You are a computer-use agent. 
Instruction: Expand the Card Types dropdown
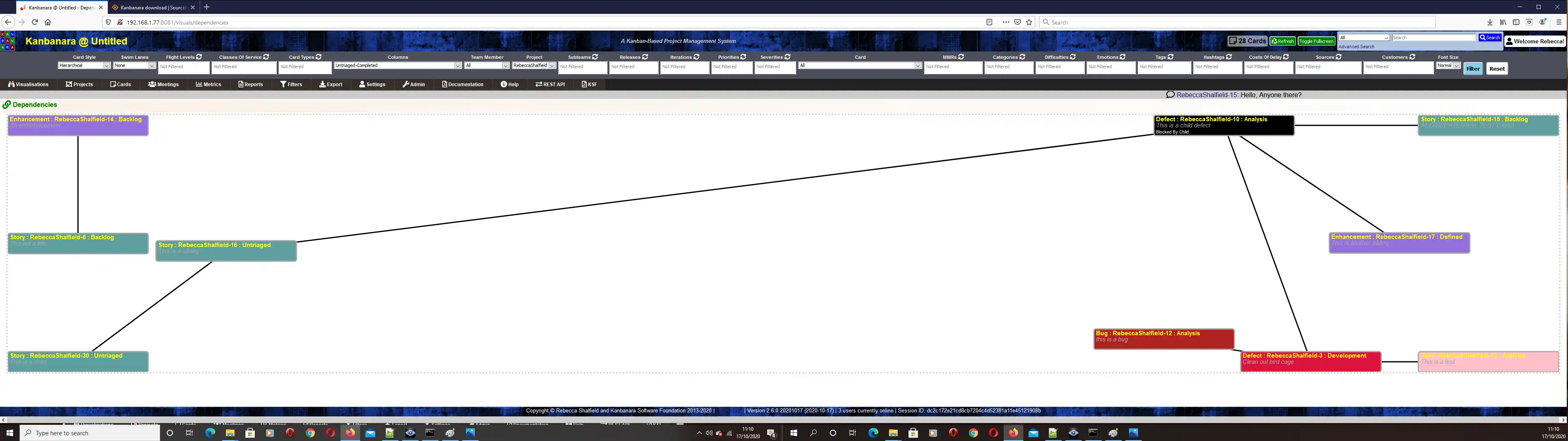[x=305, y=66]
